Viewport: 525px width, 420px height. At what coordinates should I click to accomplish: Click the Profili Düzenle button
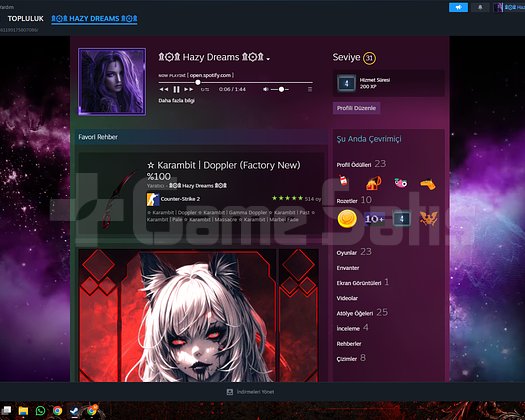coord(356,108)
